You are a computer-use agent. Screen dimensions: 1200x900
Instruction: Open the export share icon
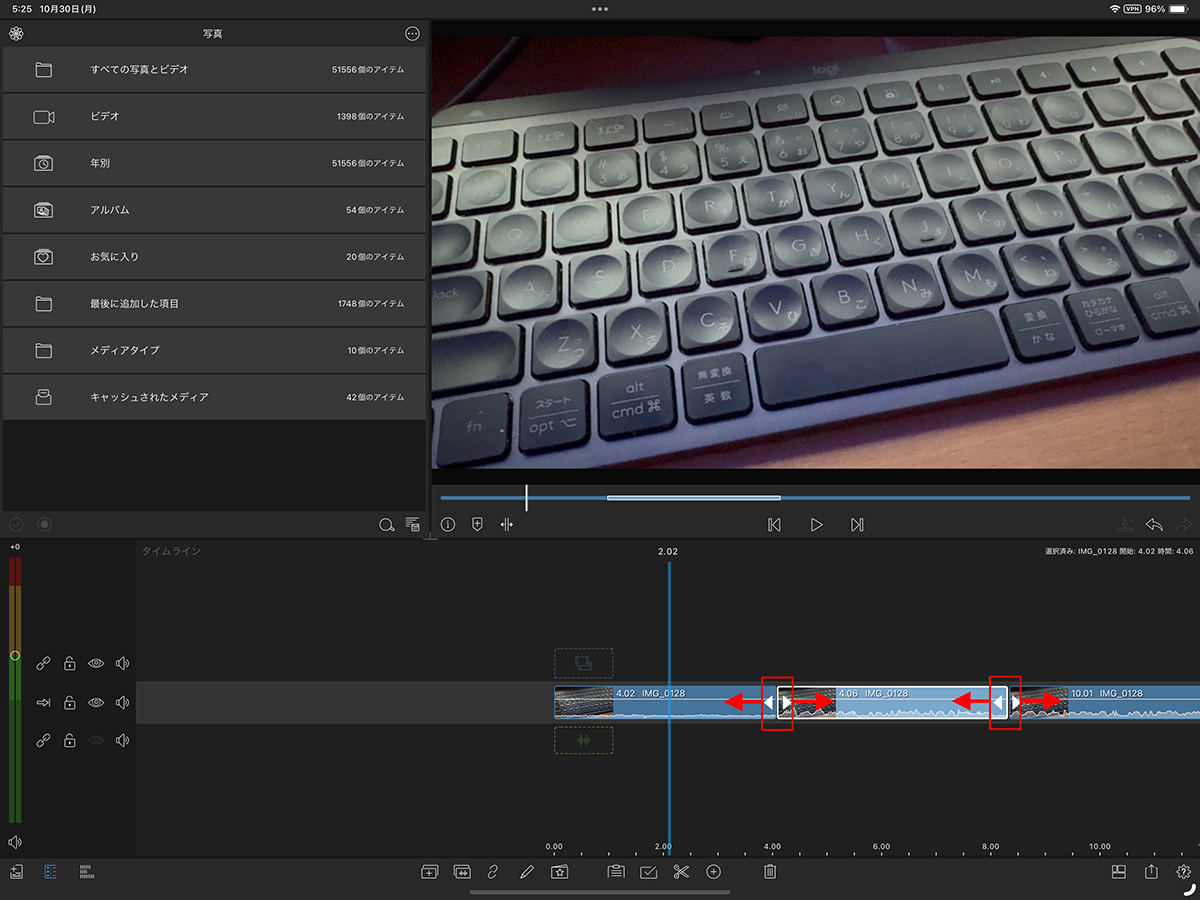click(x=1151, y=872)
